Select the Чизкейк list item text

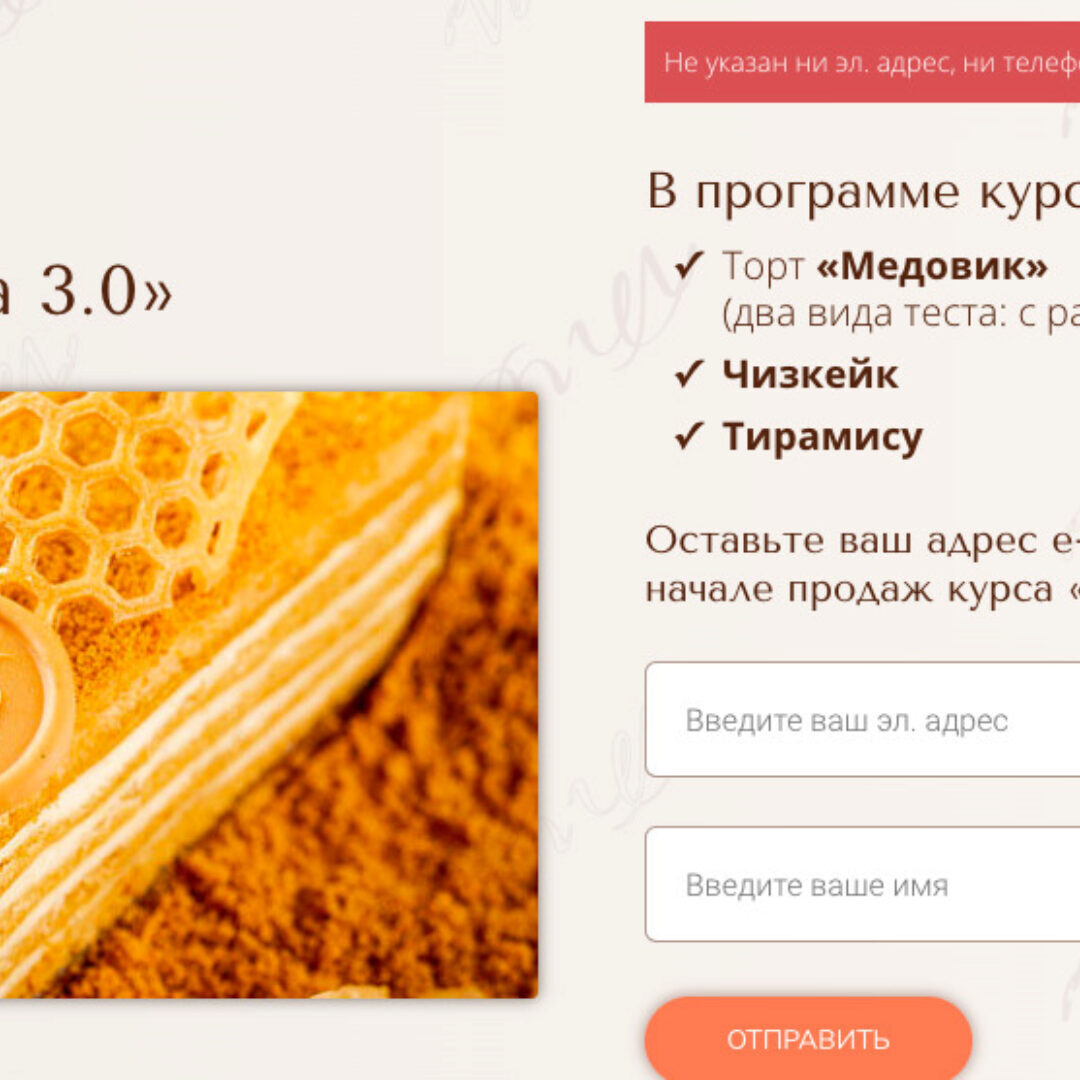tap(811, 375)
